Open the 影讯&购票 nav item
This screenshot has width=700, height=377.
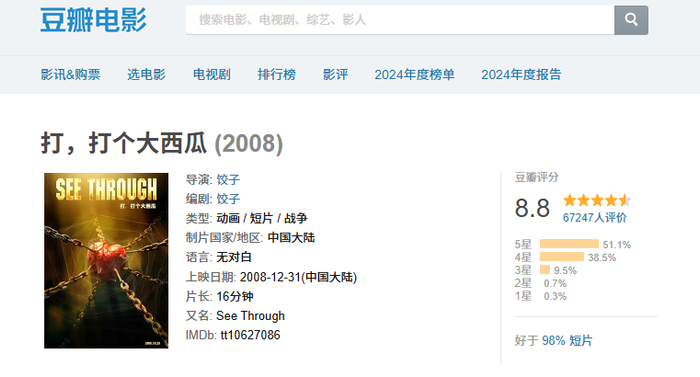71,75
